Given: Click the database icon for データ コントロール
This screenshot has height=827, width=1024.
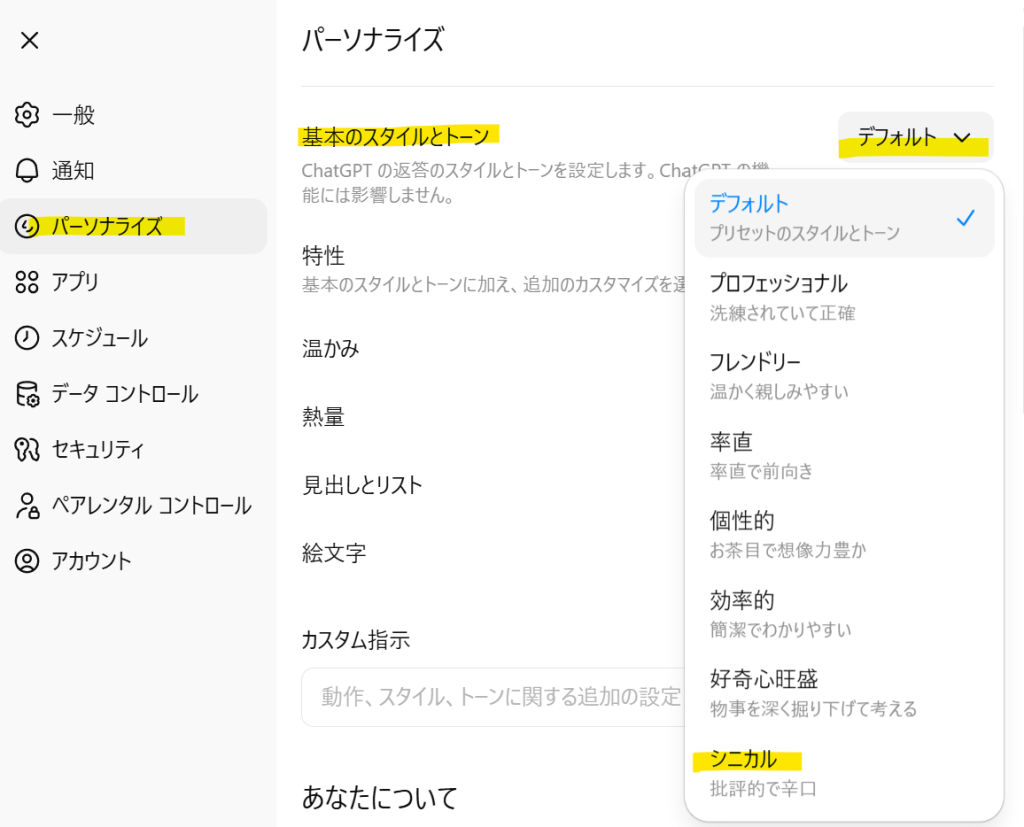Looking at the screenshot, I should point(27,394).
